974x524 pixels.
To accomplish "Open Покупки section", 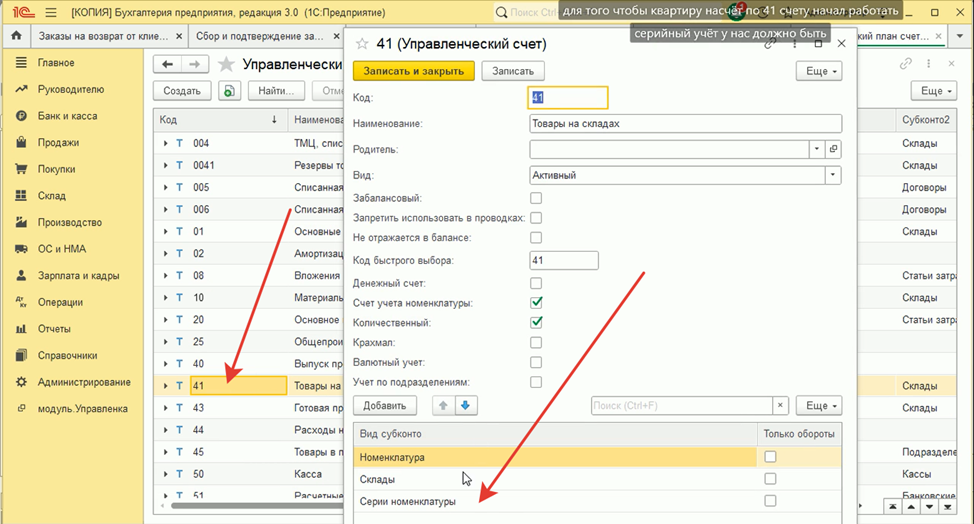I will pos(57,169).
